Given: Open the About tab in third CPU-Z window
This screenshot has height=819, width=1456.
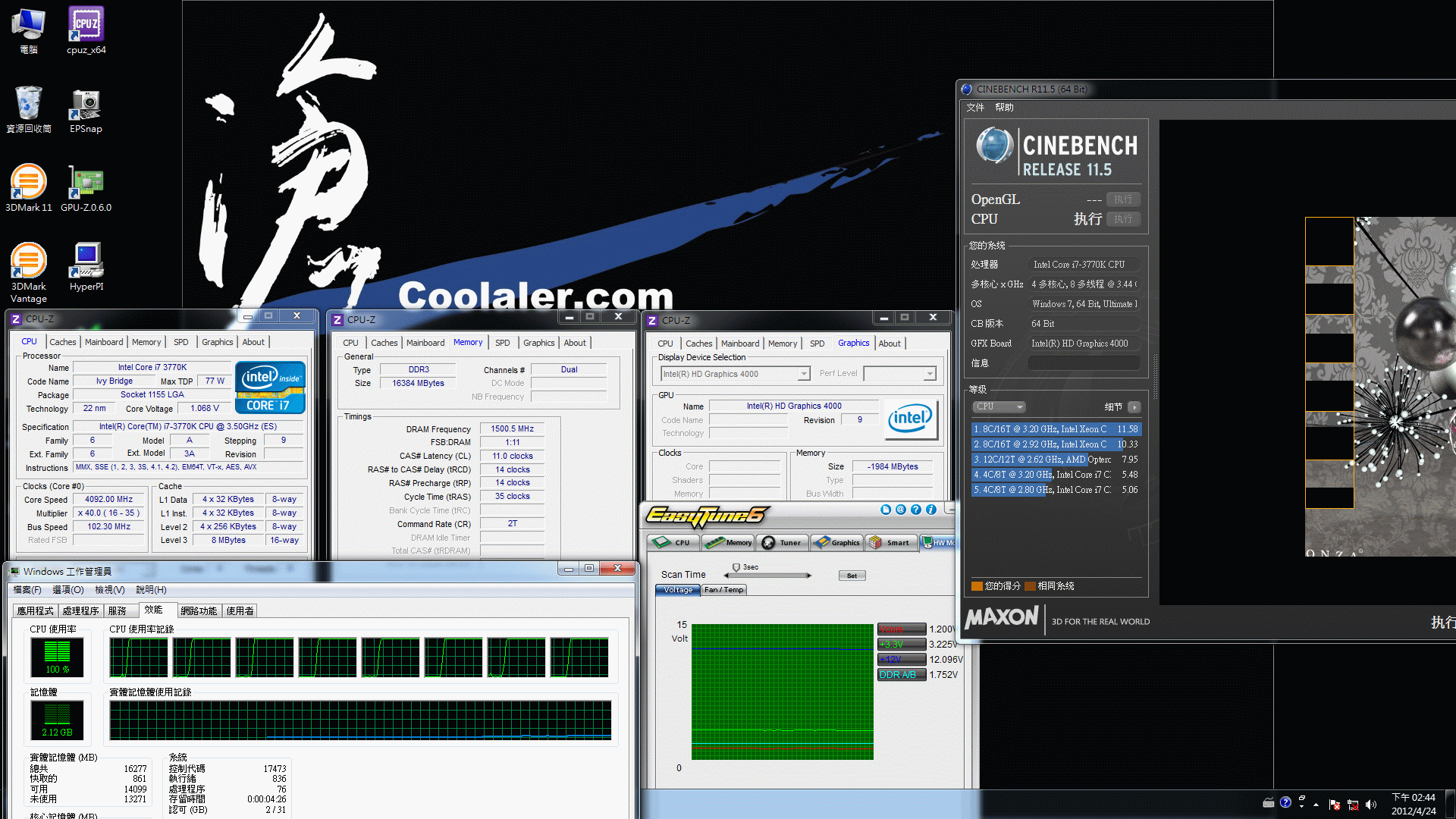Looking at the screenshot, I should pos(890,344).
